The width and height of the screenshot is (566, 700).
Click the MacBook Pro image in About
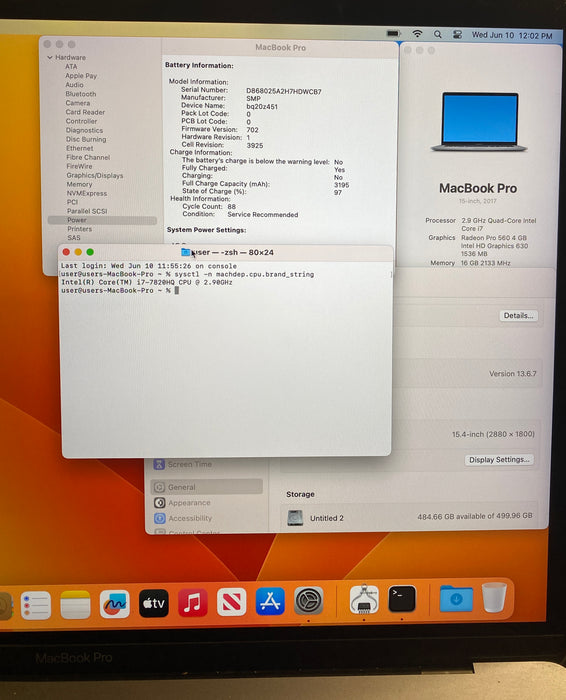pyautogui.click(x=479, y=122)
